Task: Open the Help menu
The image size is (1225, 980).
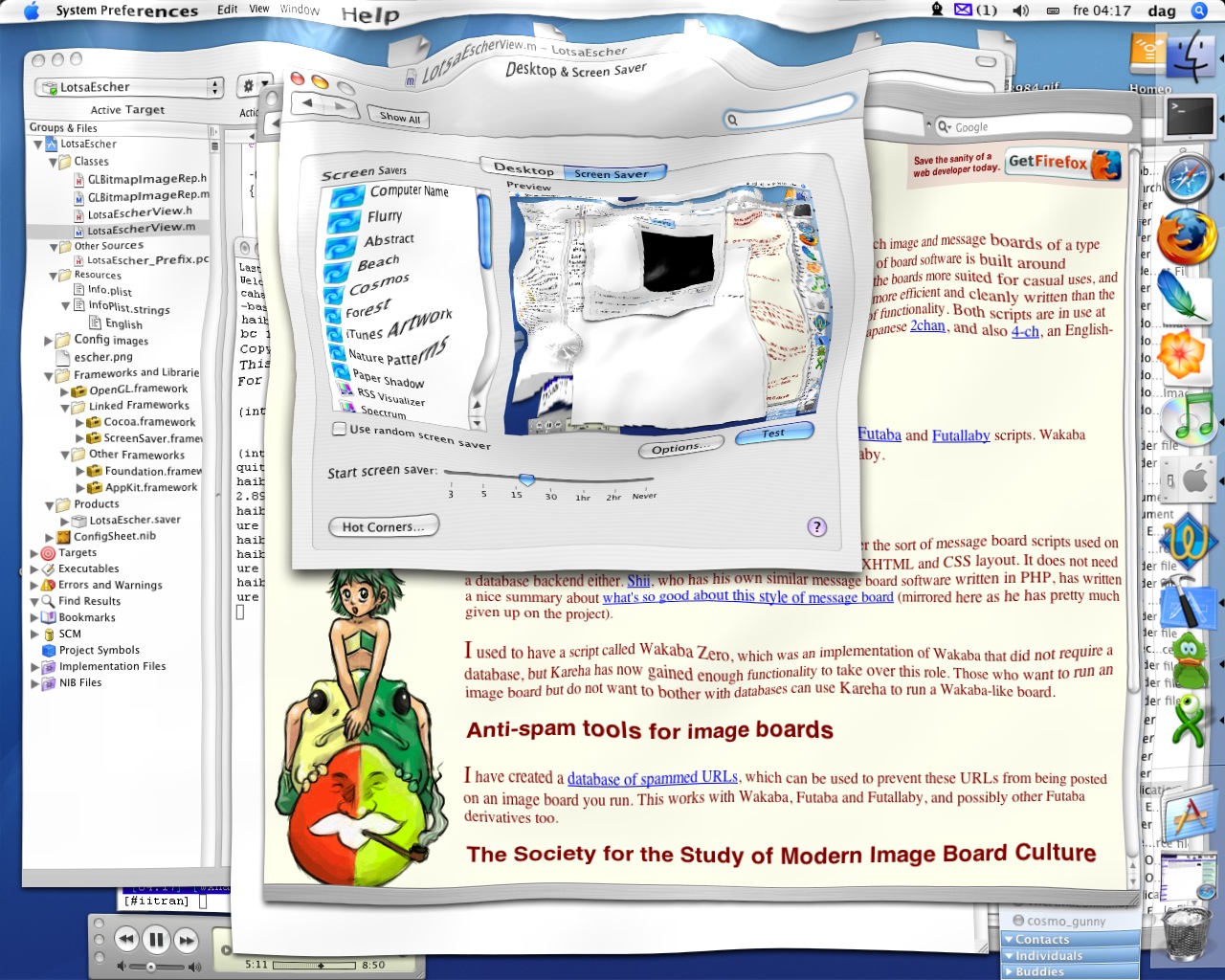Action: click(369, 14)
